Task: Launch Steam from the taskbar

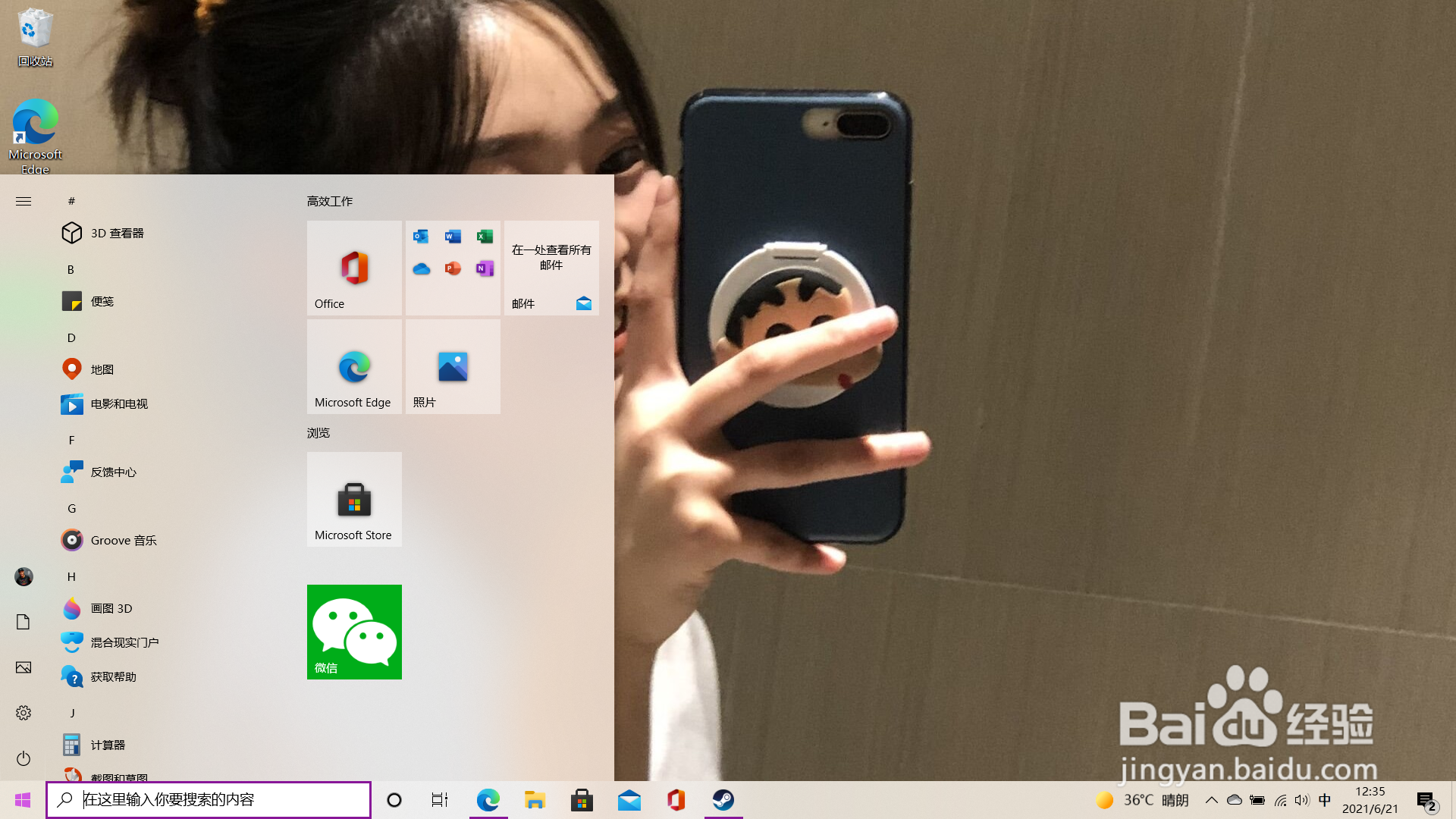Action: point(724,800)
